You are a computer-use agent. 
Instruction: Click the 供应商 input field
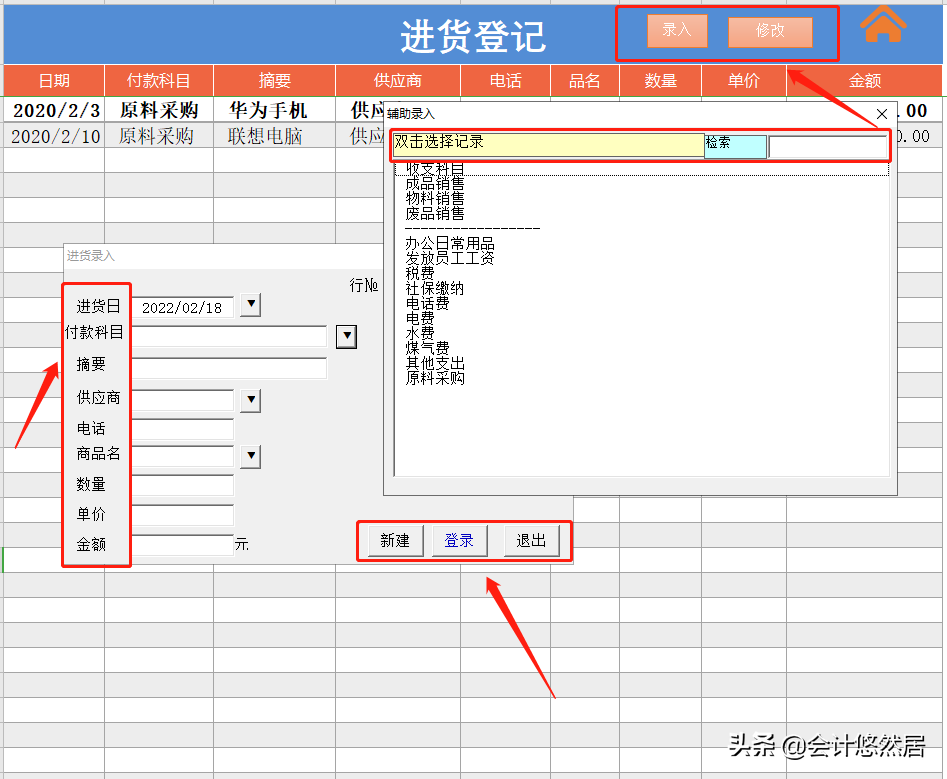click(183, 400)
